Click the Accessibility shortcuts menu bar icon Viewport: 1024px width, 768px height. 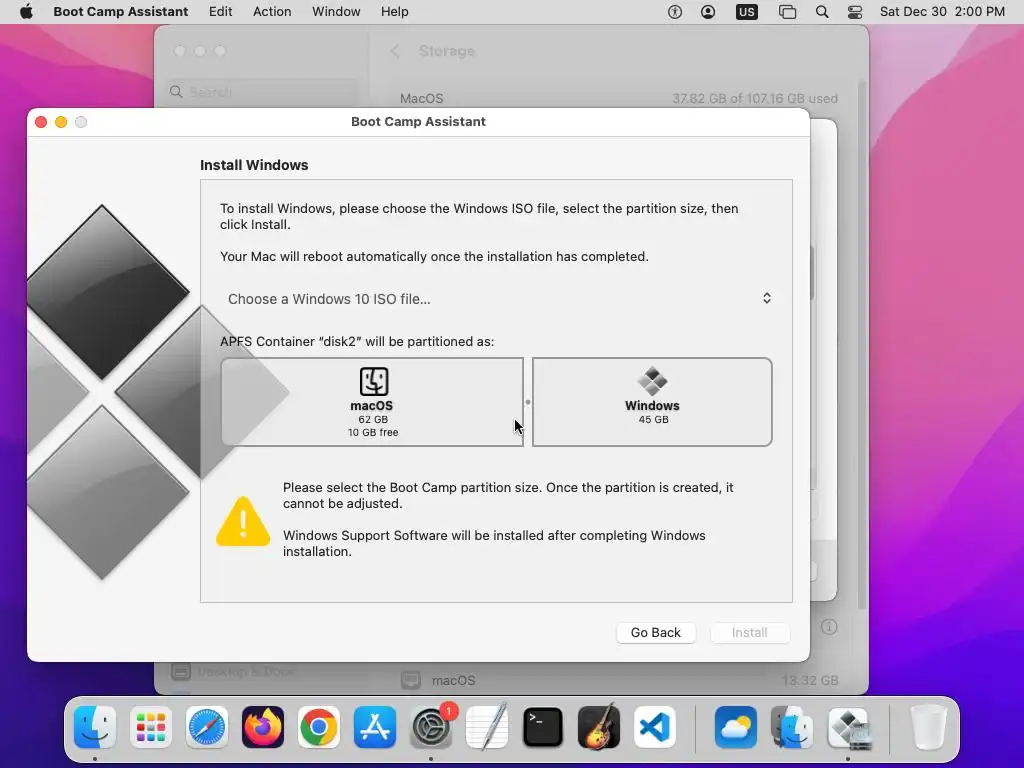pos(675,12)
